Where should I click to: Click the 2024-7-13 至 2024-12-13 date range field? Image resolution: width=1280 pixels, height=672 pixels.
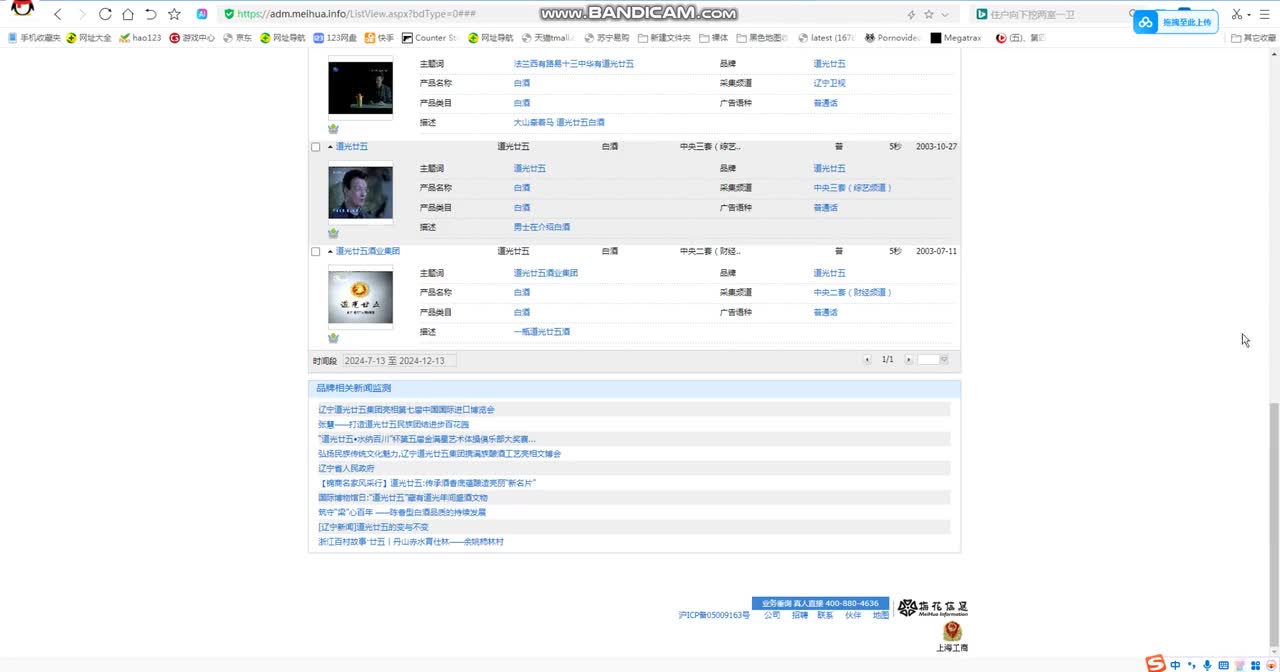point(399,360)
